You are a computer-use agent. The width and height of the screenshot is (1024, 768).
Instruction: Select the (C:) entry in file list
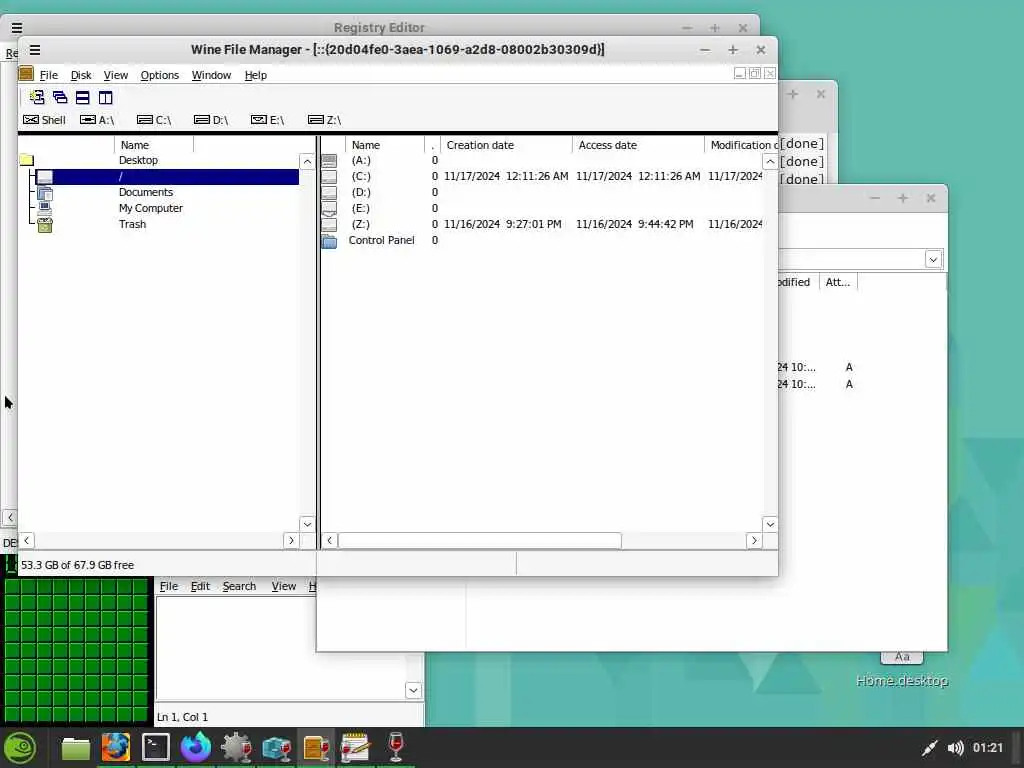tap(360, 176)
